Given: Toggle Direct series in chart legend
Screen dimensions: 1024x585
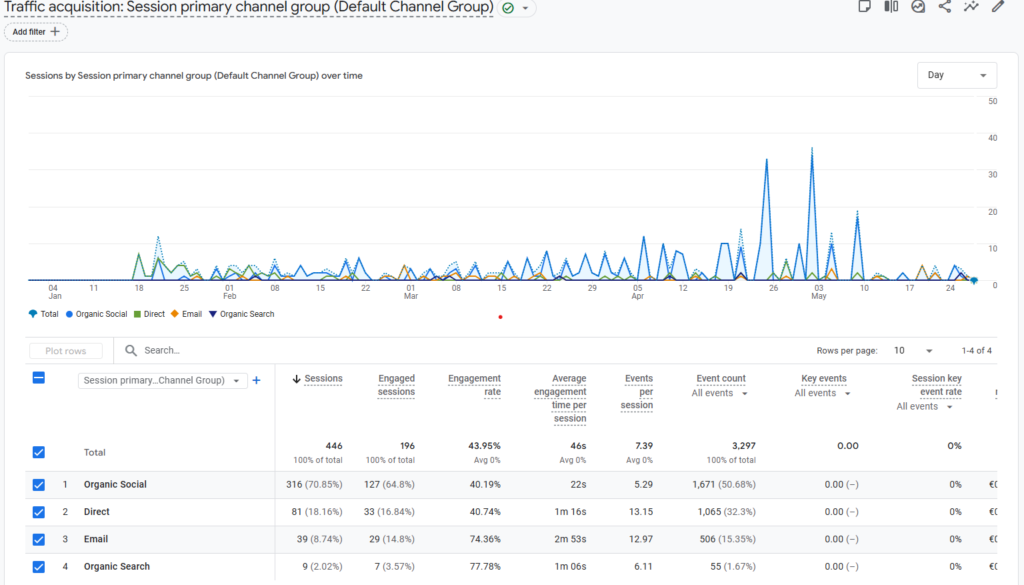Looking at the screenshot, I should [x=150, y=314].
